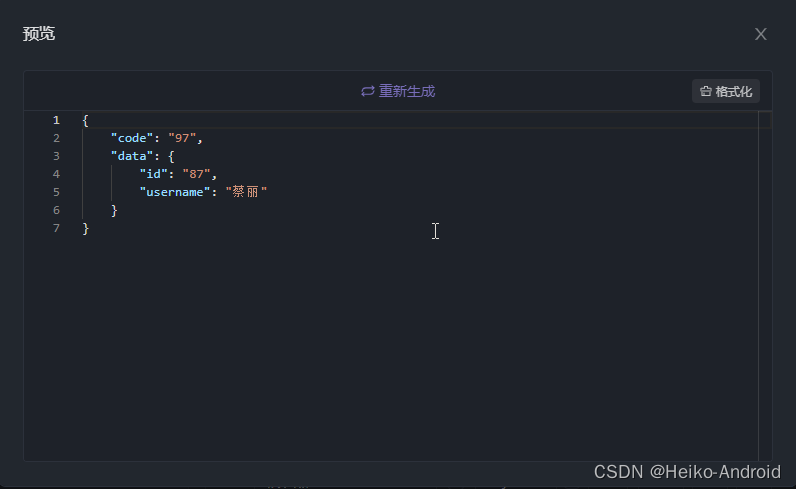Click the "87" string value

(x=196, y=174)
